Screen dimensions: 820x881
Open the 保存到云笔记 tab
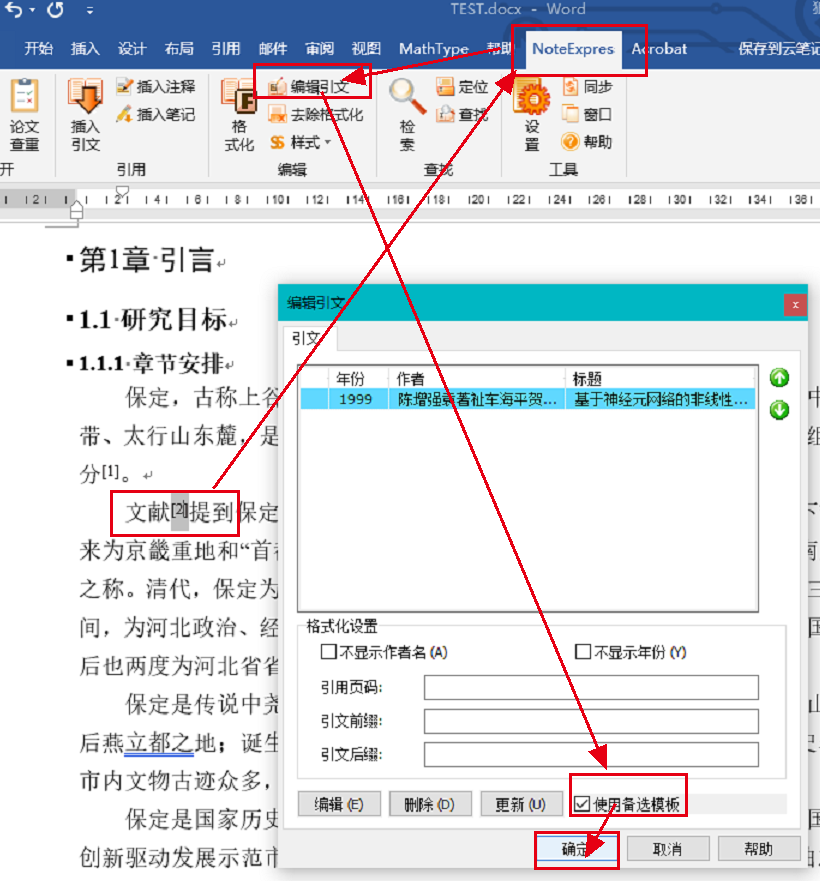point(778,49)
